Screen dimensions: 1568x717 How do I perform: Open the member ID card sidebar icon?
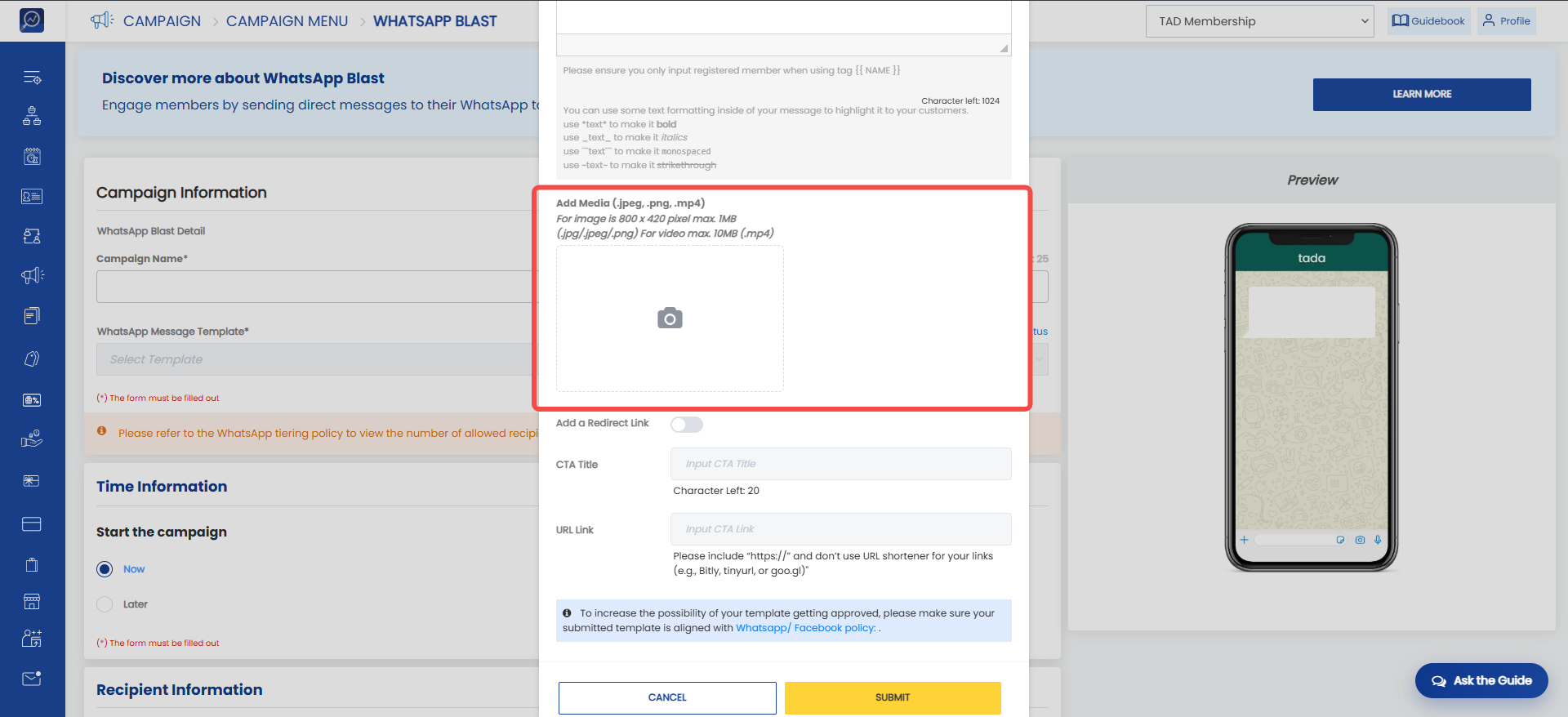point(32,196)
